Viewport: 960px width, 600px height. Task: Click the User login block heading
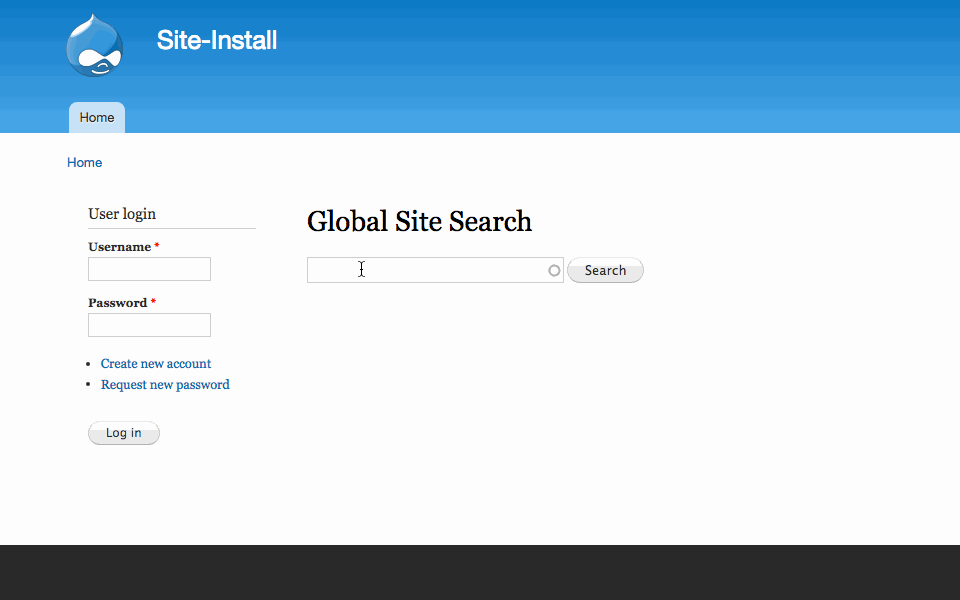click(122, 214)
